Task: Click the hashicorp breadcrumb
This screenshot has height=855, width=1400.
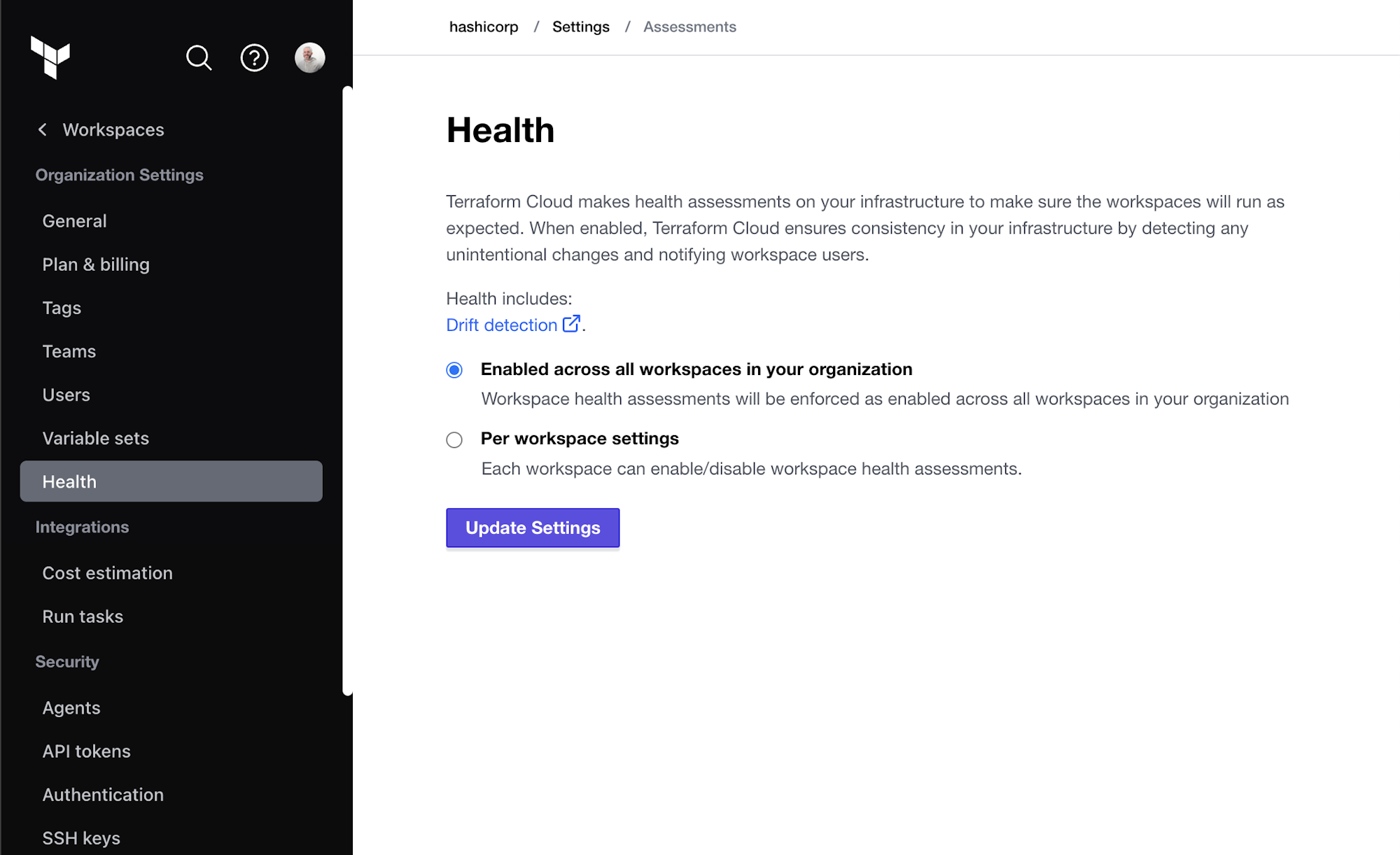Action: [484, 27]
